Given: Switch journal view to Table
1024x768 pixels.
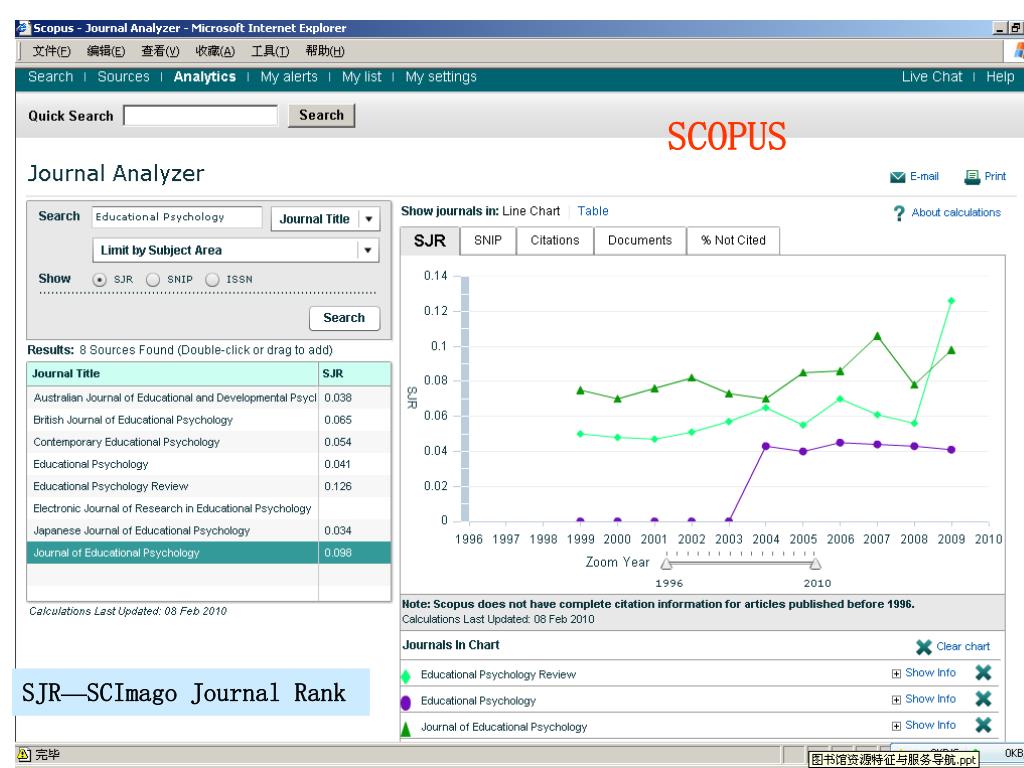Looking at the screenshot, I should 593,211.
